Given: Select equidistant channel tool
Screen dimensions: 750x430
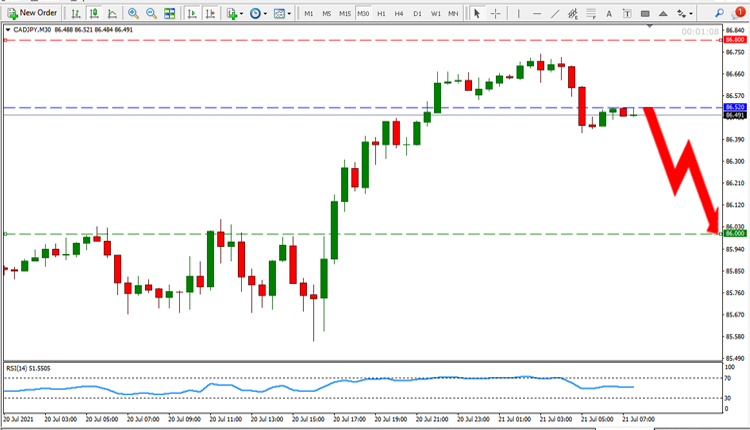Looking at the screenshot, I should (573, 13).
